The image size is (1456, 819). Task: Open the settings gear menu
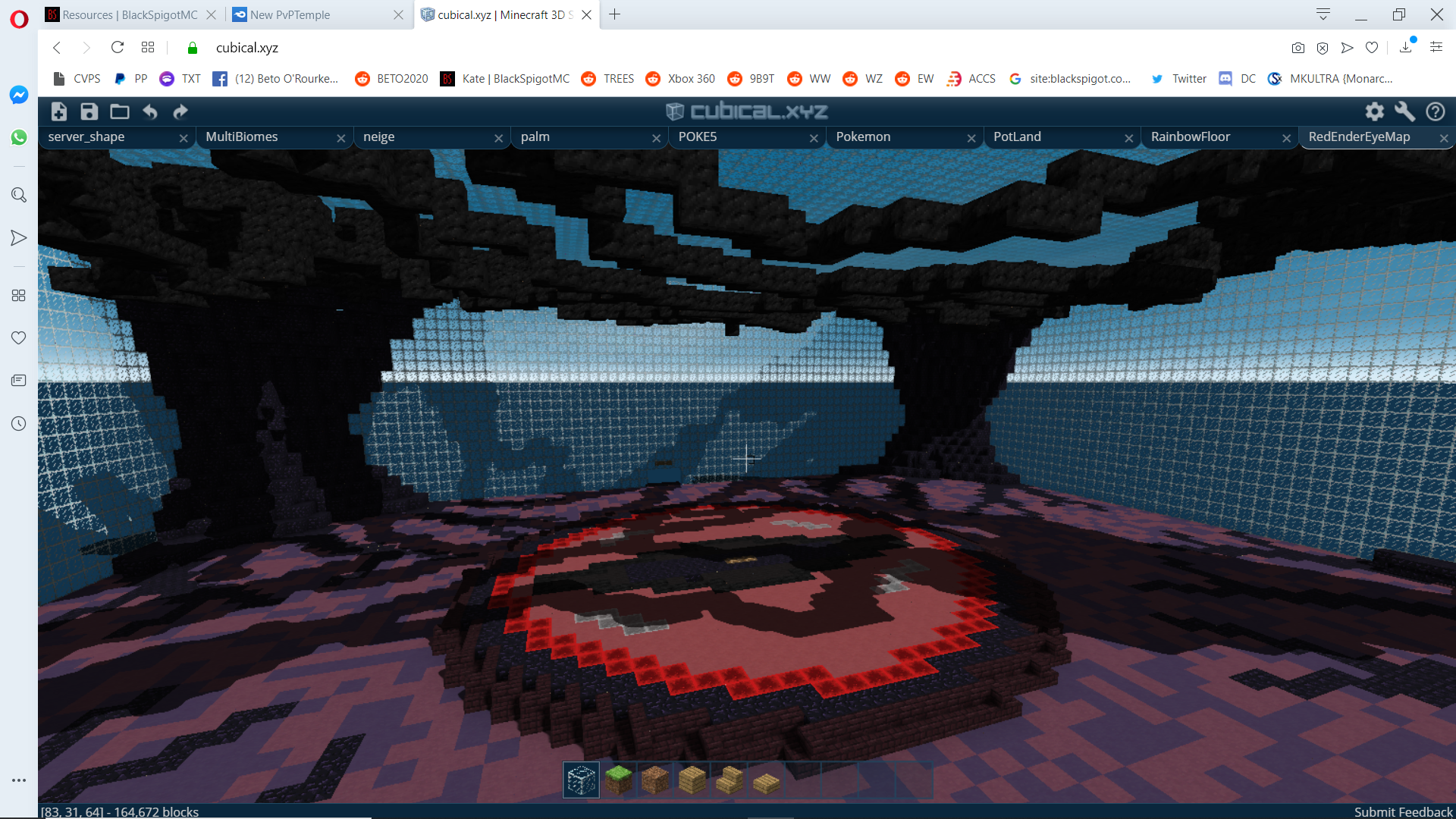click(1374, 111)
